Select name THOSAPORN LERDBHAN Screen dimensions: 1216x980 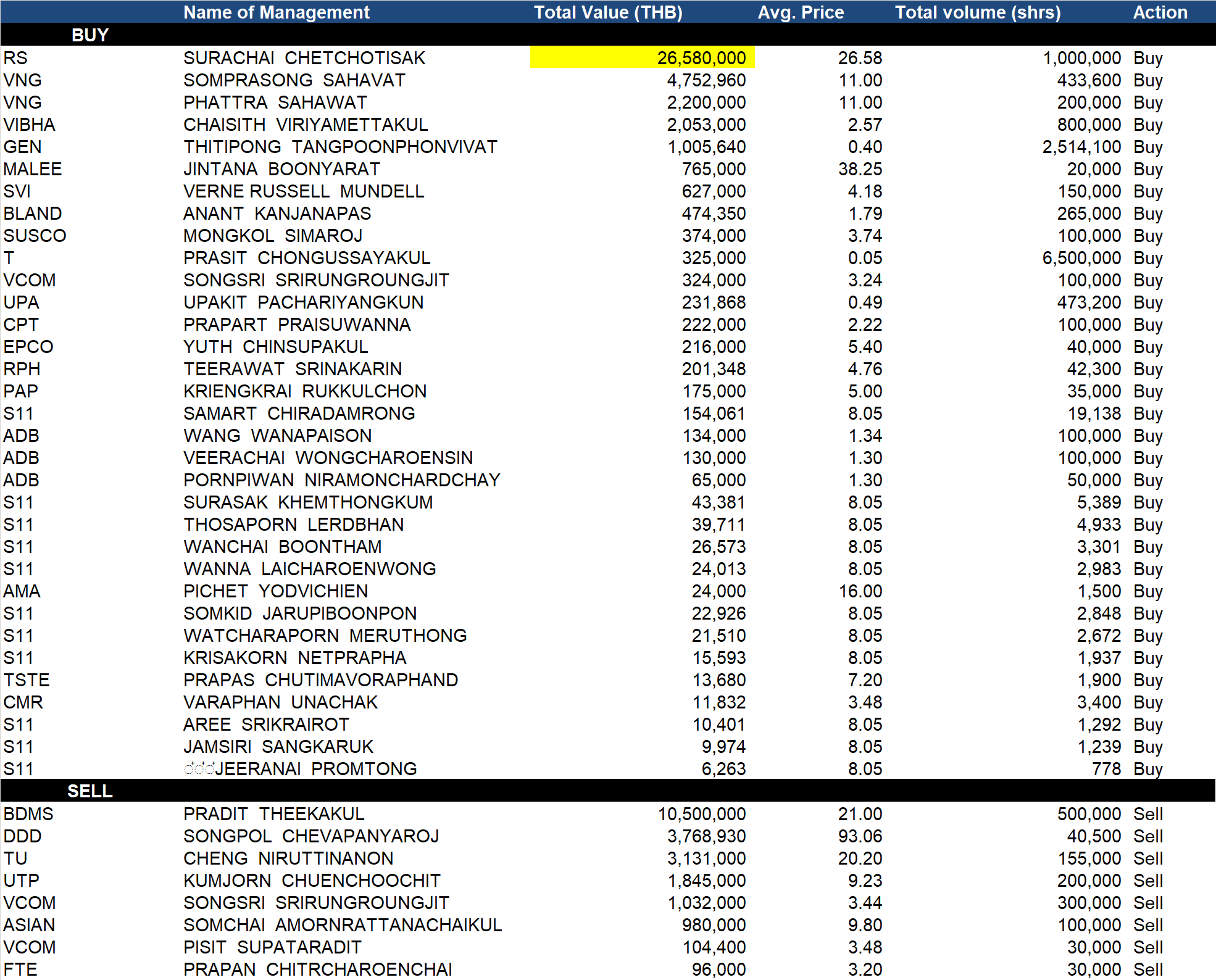click(x=294, y=525)
